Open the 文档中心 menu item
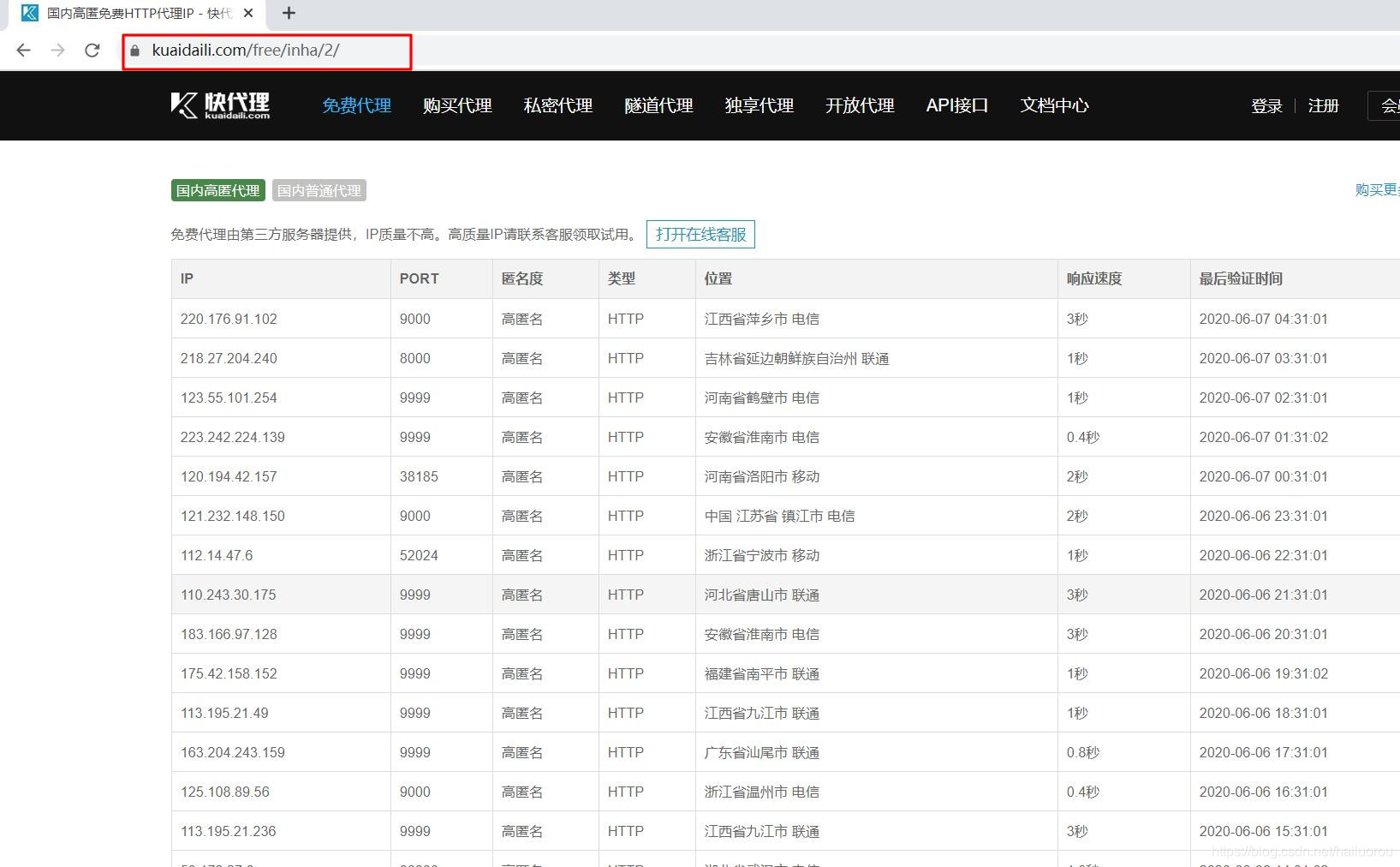This screenshot has height=867, width=1400. click(x=1055, y=105)
